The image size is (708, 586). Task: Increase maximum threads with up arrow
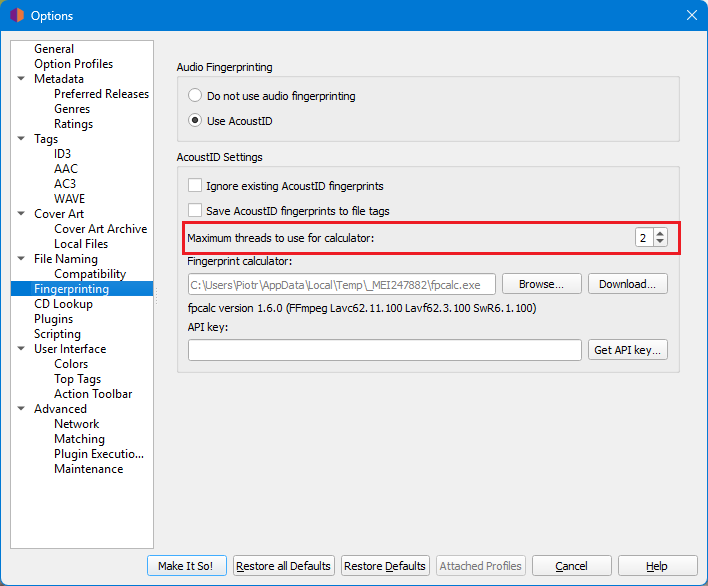tap(660, 233)
